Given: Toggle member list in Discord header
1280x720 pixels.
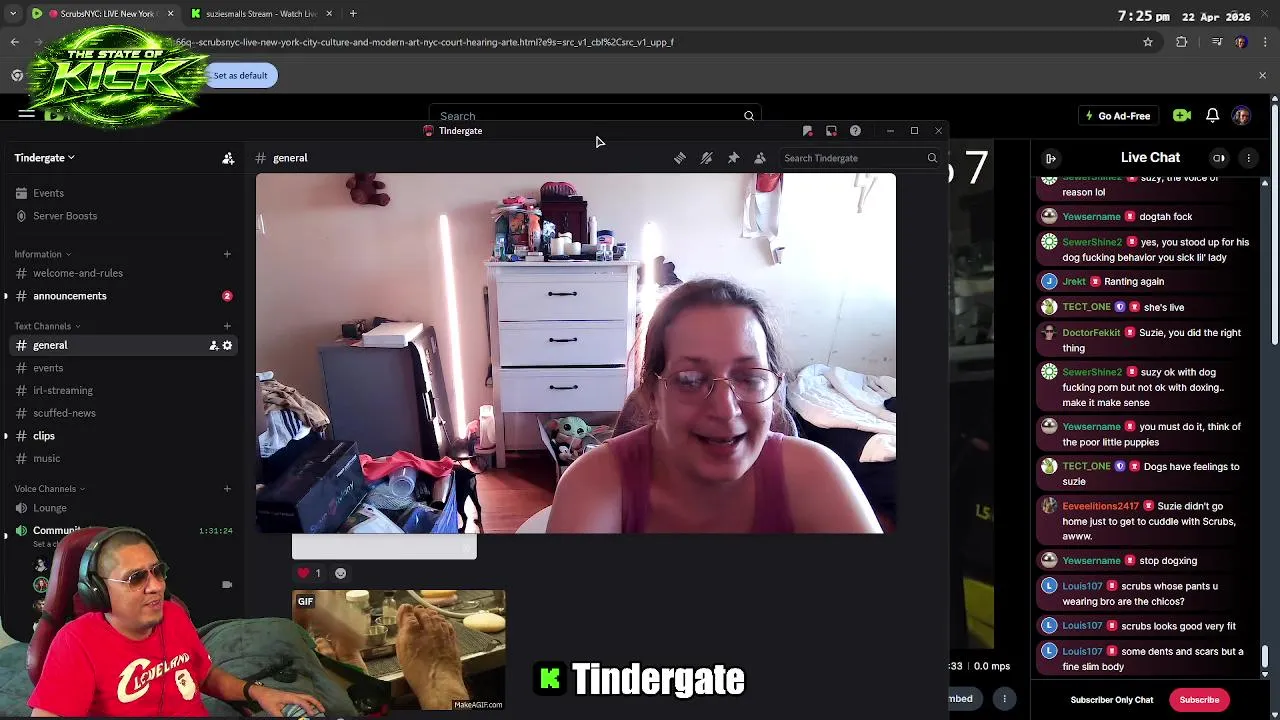Looking at the screenshot, I should coord(760,158).
